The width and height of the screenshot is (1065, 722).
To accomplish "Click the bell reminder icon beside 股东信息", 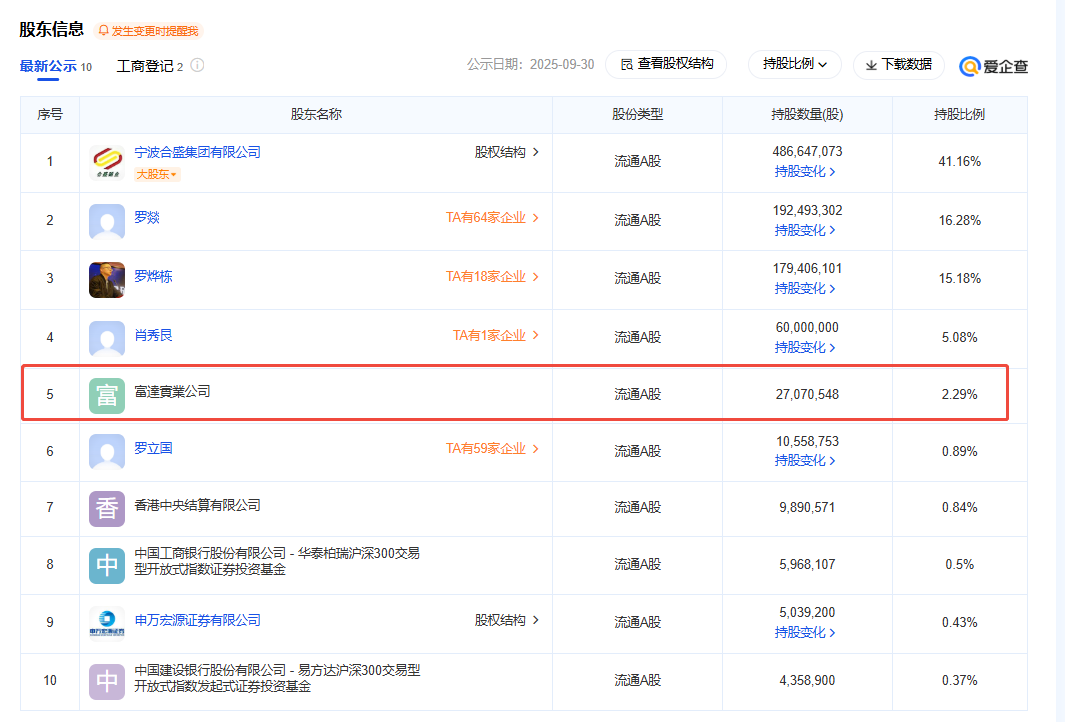I will (103, 30).
